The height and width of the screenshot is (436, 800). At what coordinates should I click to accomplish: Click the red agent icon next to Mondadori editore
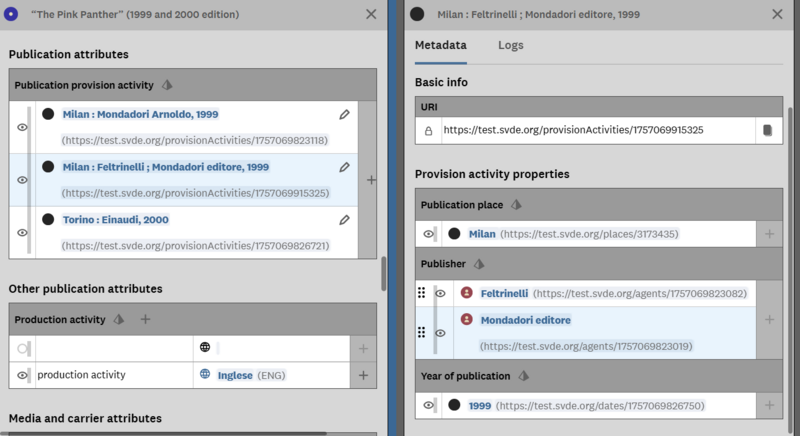tap(466, 320)
